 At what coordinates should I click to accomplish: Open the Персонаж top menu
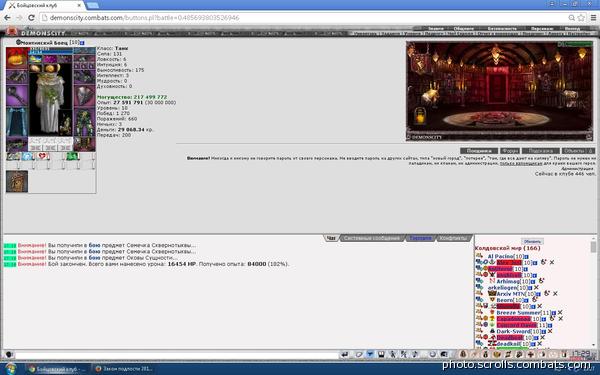pos(542,29)
